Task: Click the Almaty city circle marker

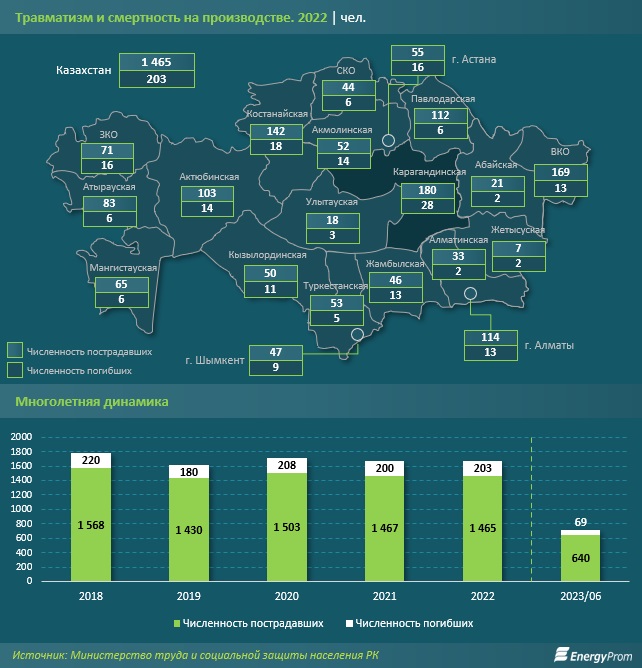Action: coord(470,294)
